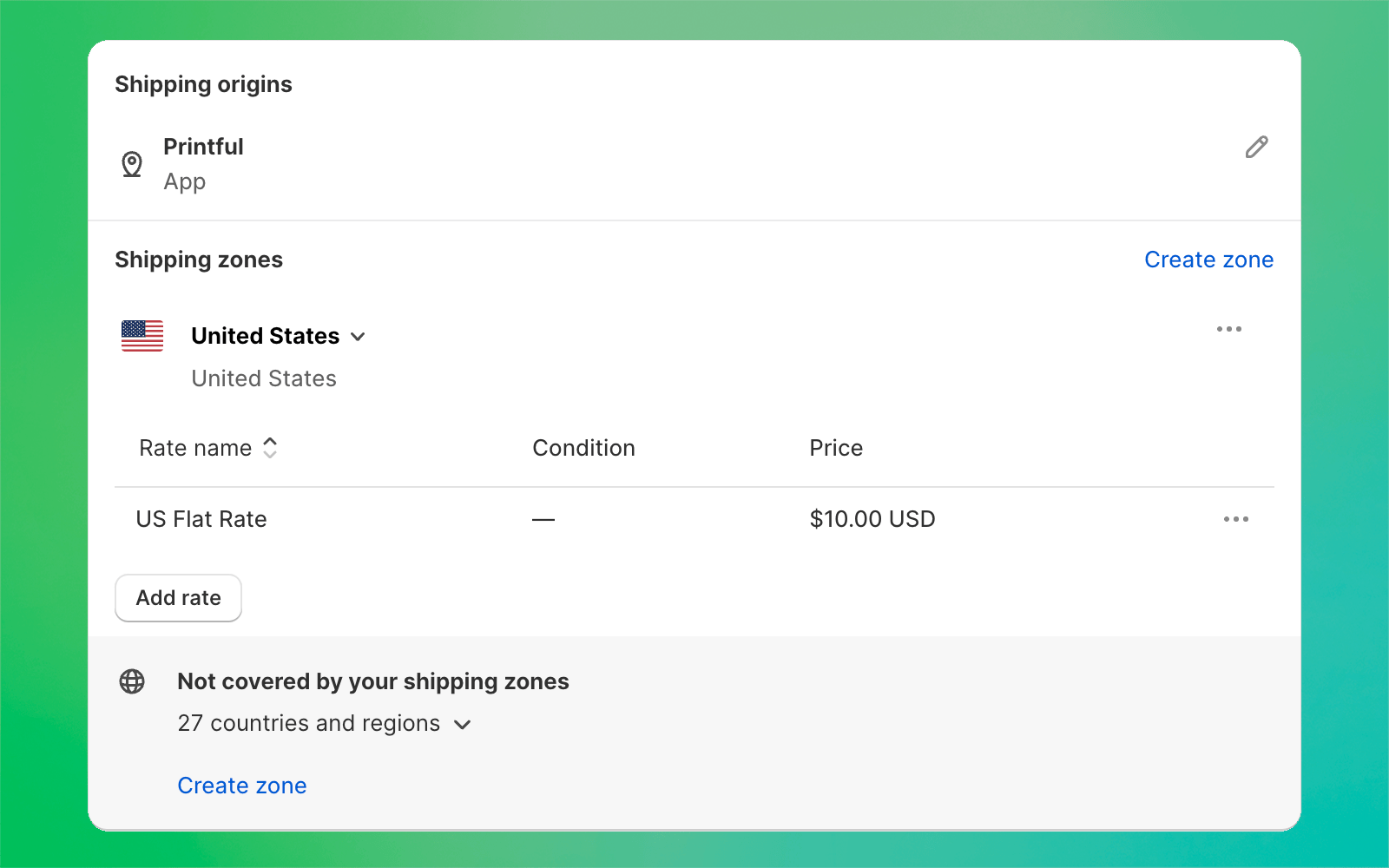Expand the United States zone dropdown

point(359,337)
